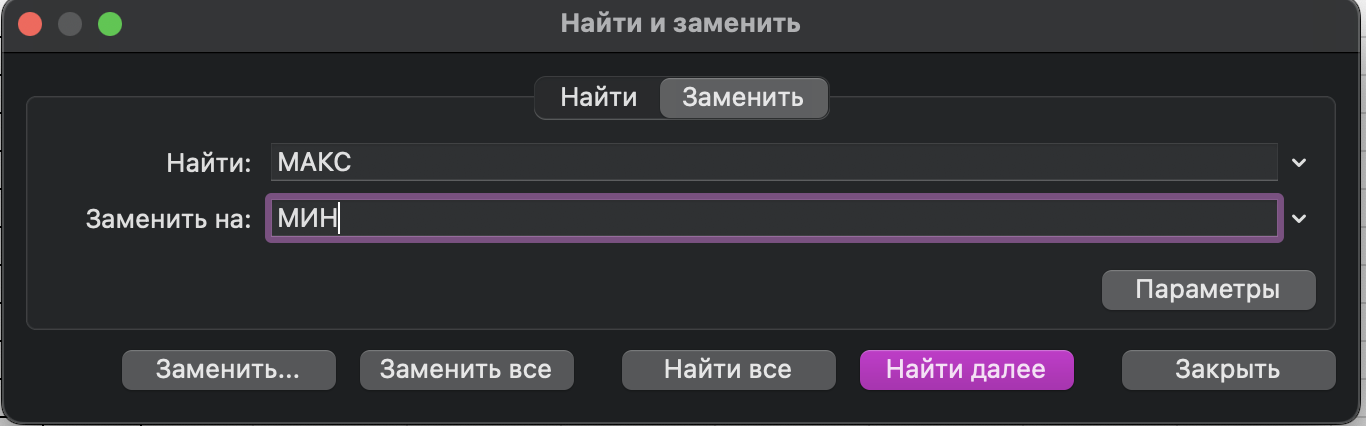The image size is (1366, 426).
Task: Click the green zoom window button
Action: click(109, 24)
